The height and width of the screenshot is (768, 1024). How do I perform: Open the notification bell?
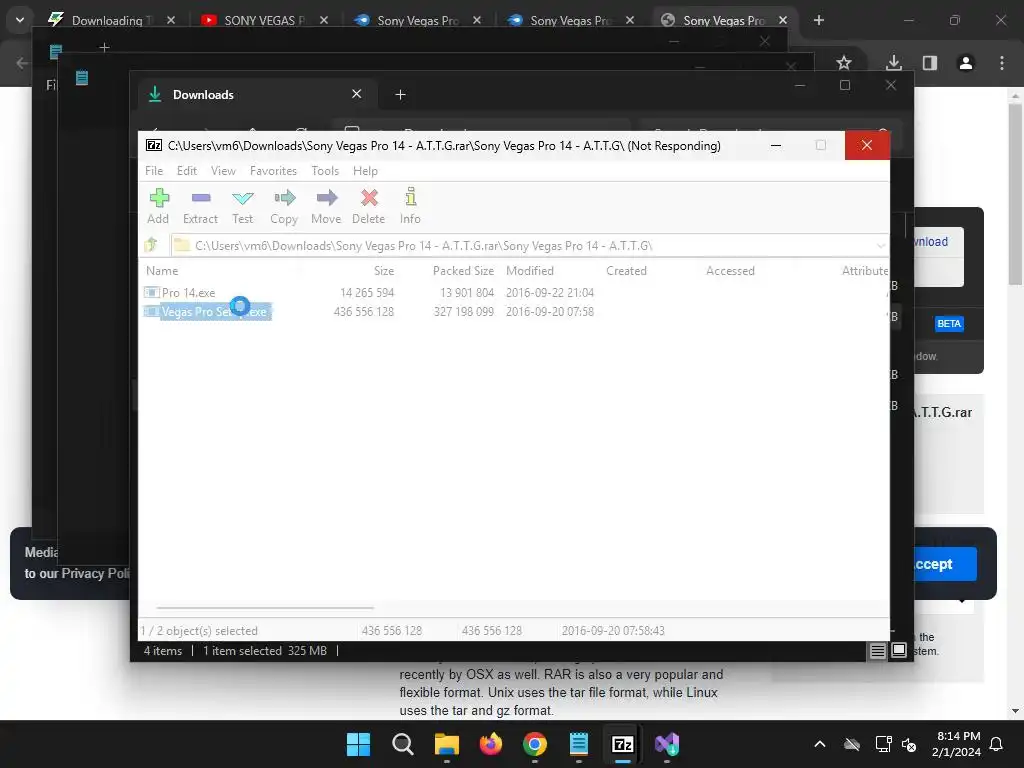click(x=997, y=744)
